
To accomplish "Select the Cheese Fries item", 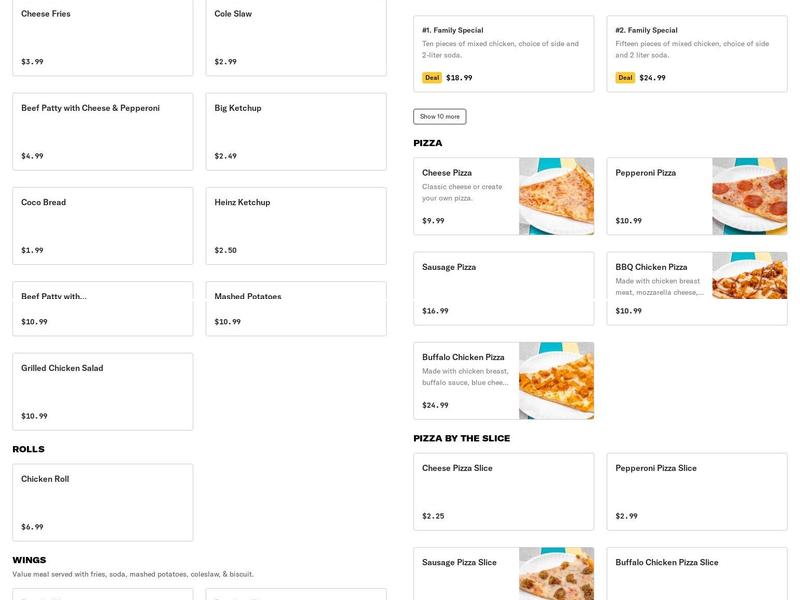I will 102,38.
